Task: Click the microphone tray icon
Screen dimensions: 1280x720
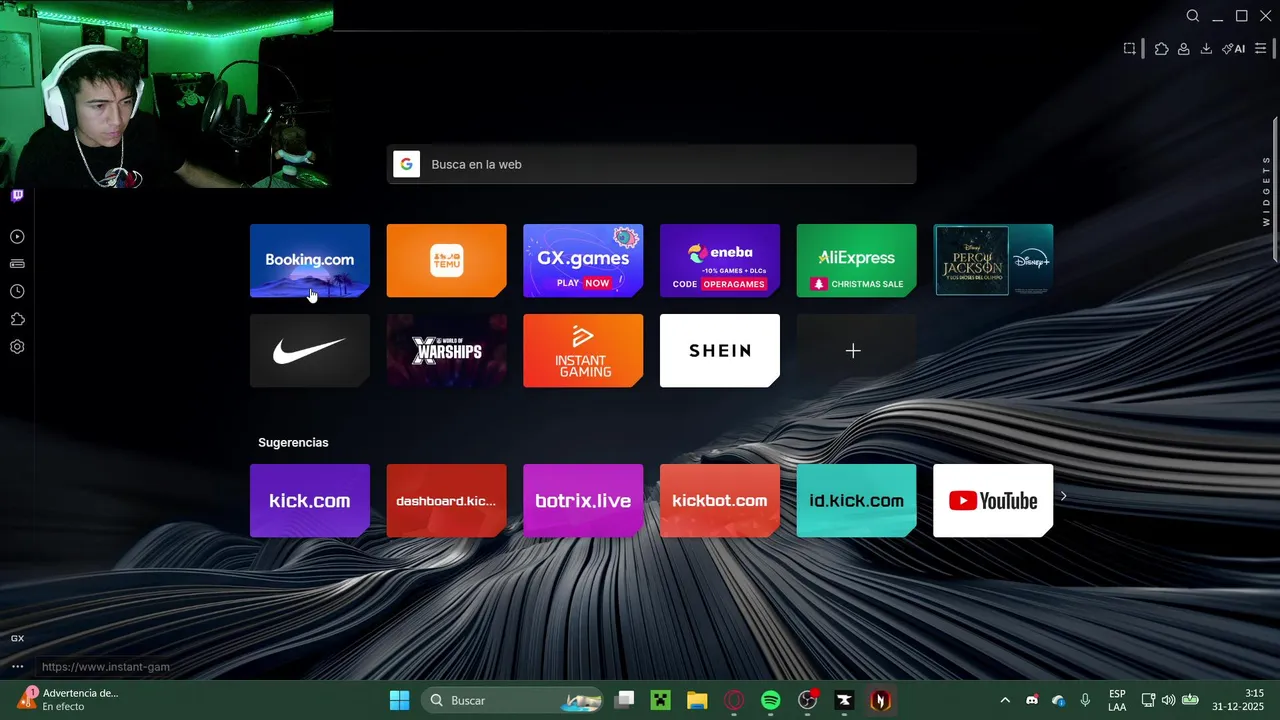Action: [1085, 700]
